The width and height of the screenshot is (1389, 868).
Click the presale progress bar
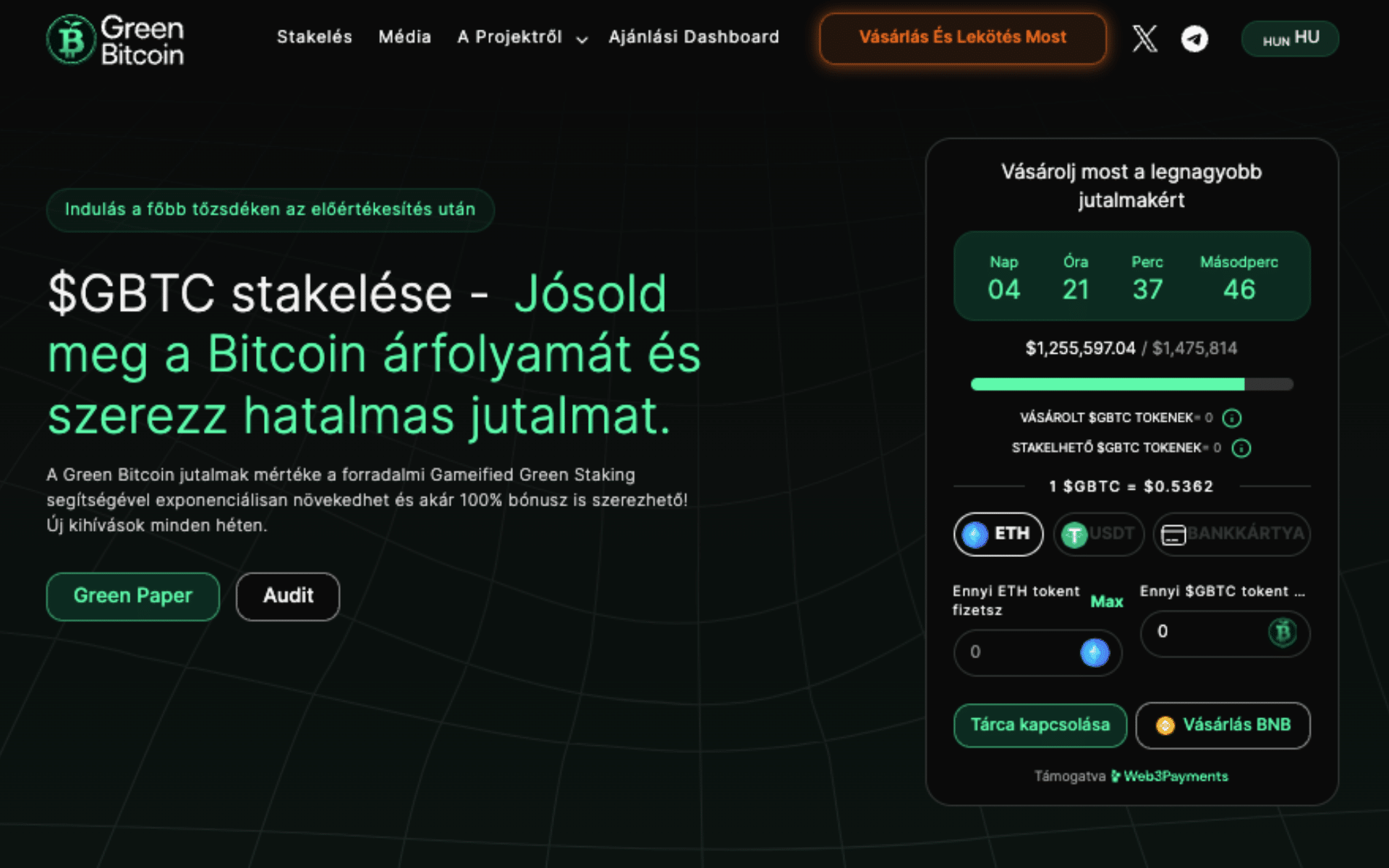(1131, 384)
